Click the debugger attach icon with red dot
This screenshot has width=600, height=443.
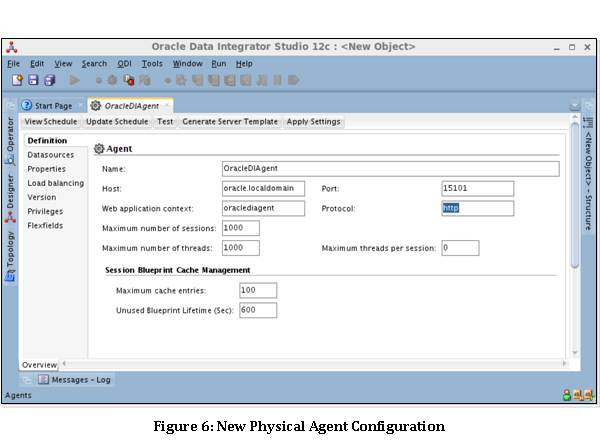[x=129, y=80]
